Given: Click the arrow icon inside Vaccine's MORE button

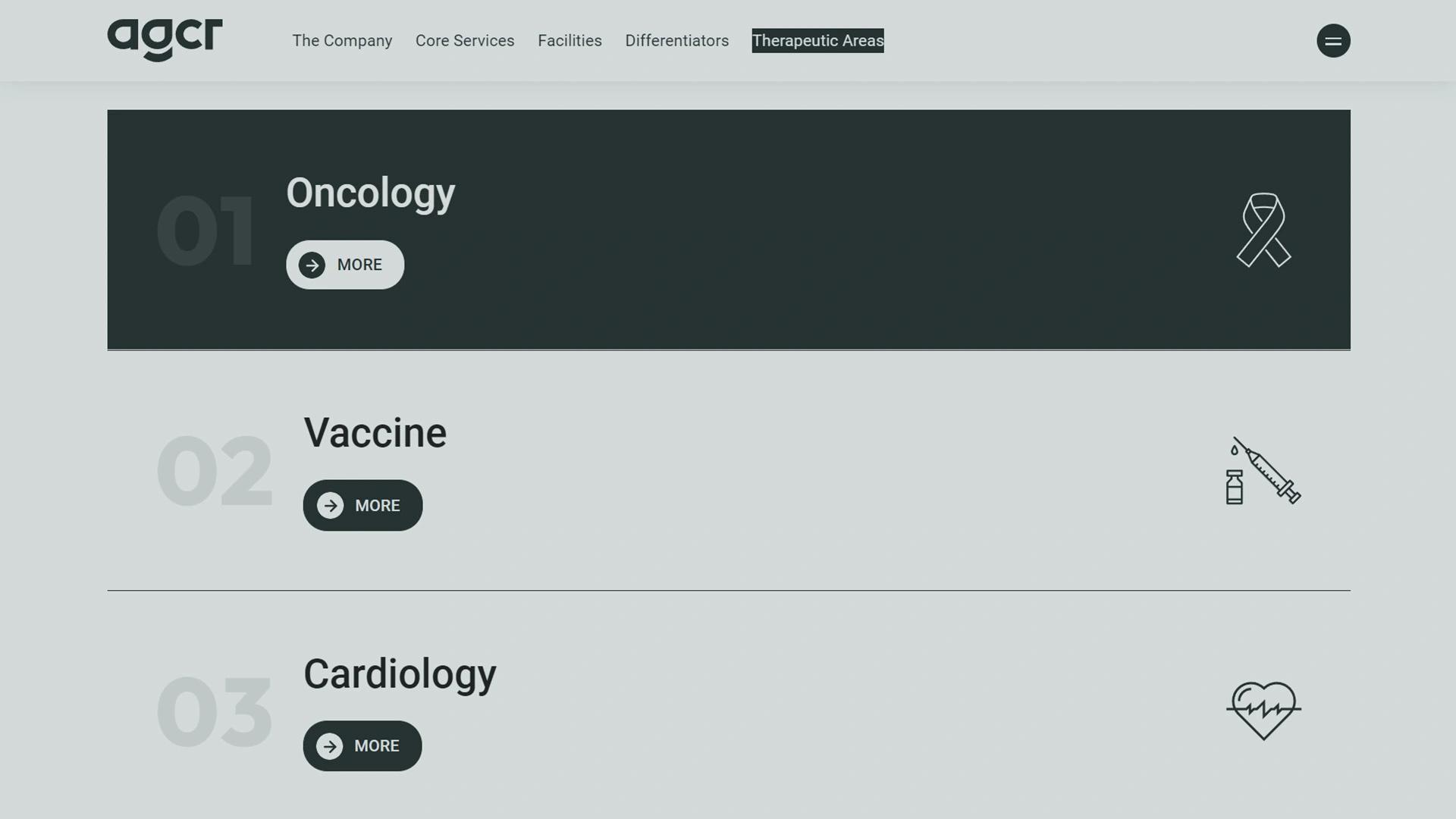Looking at the screenshot, I should pyautogui.click(x=331, y=505).
